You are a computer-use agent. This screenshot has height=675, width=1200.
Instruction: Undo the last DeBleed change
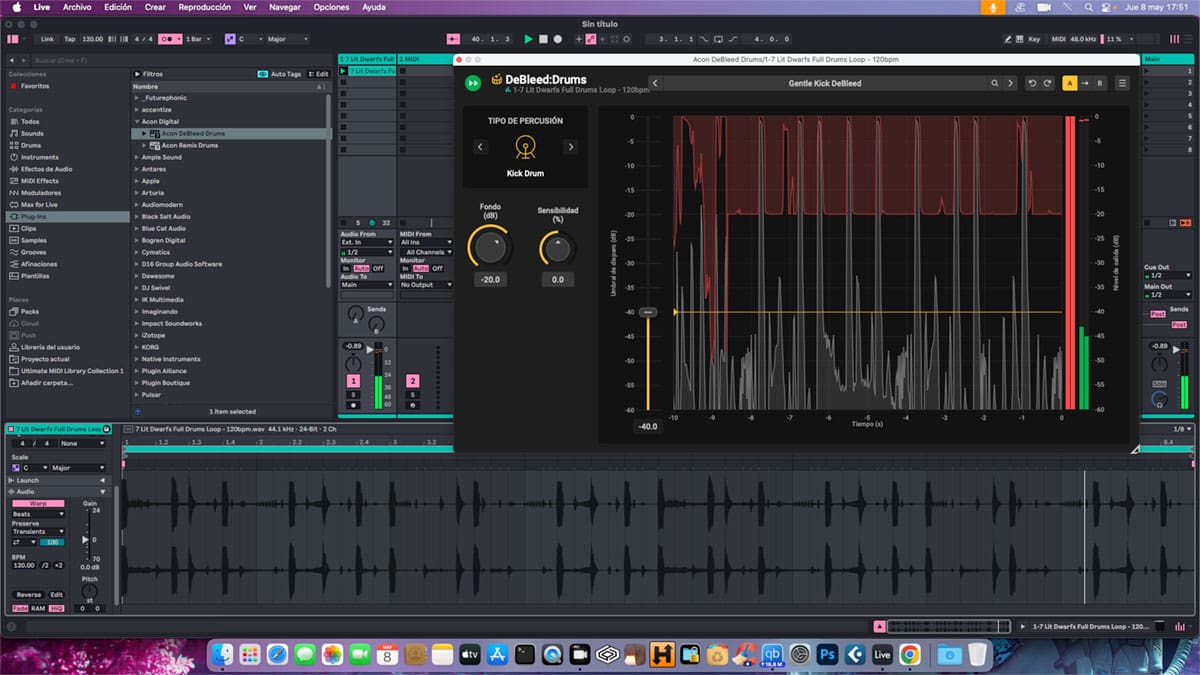1033,83
